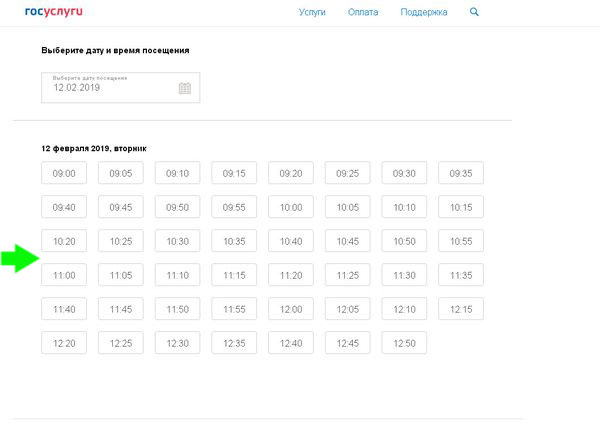Pick the 11:20 time slot
The image size is (600, 431).
point(291,275)
